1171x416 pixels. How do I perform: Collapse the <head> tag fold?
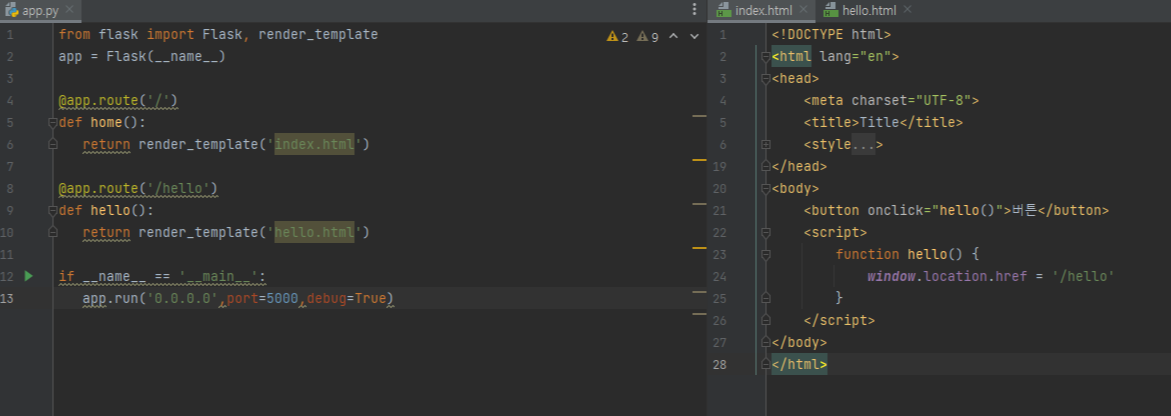[x=765, y=78]
